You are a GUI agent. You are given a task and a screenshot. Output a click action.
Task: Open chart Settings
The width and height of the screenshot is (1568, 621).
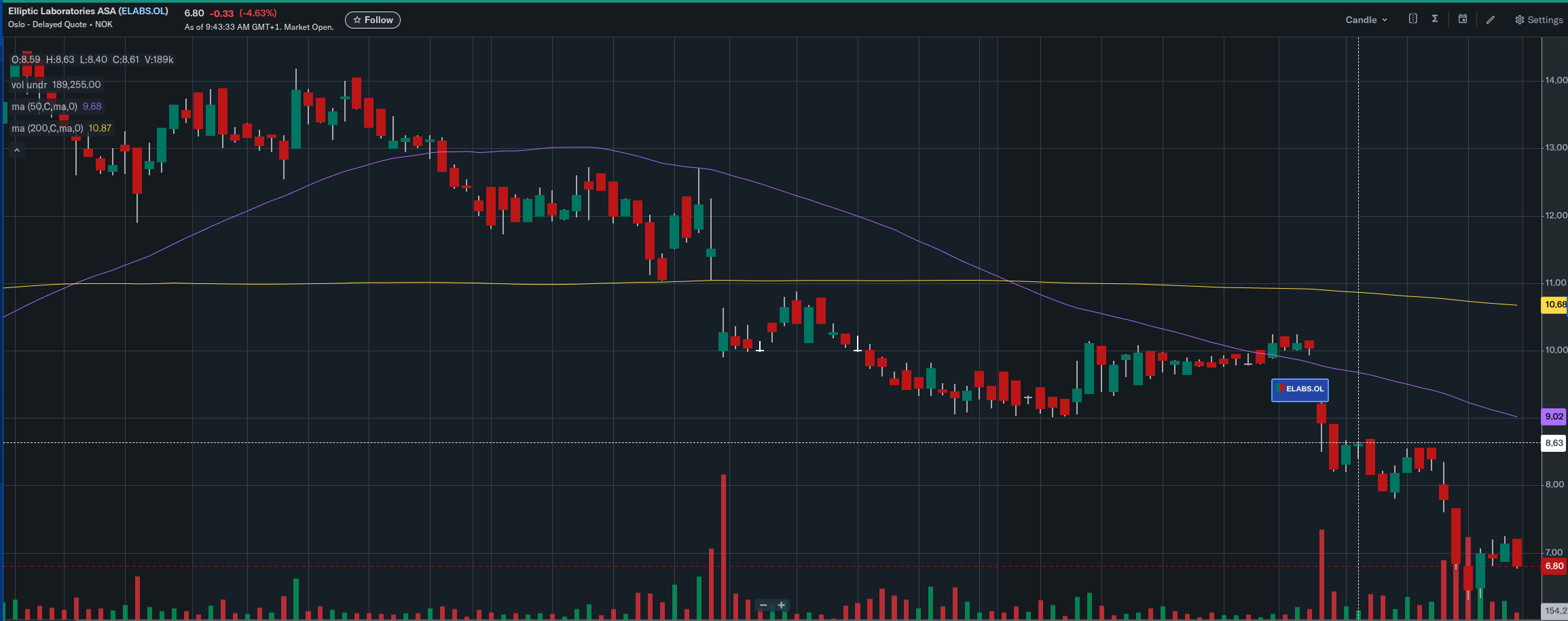(1539, 20)
